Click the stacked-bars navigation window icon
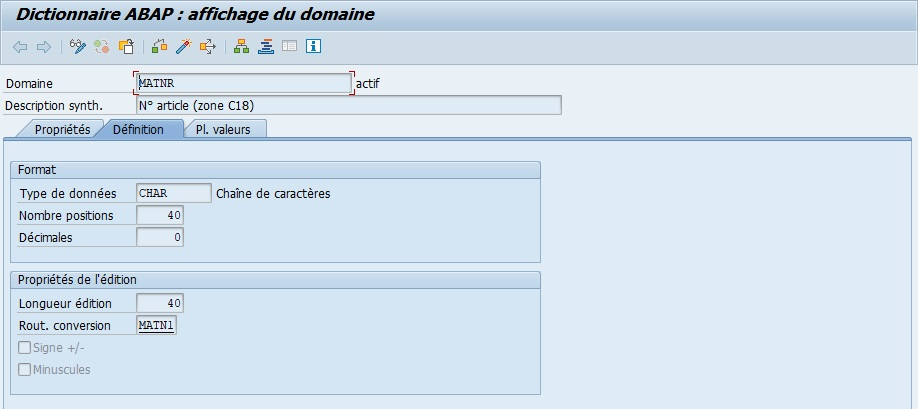 tap(265, 46)
